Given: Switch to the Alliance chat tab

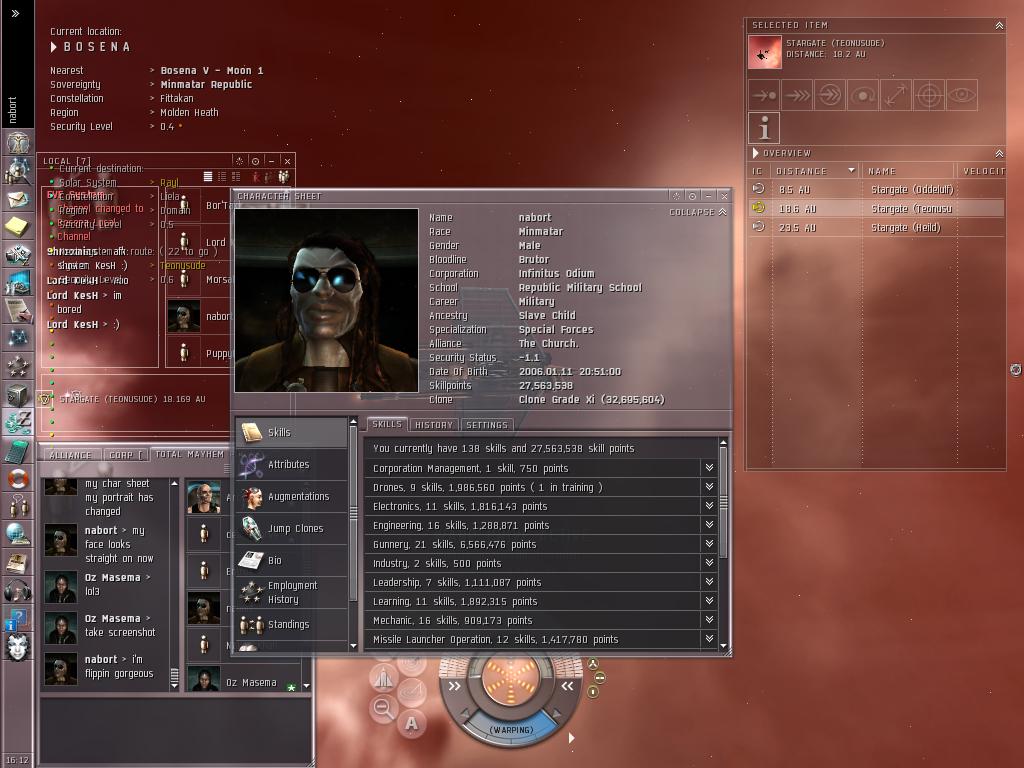Looking at the screenshot, I should coord(71,455).
